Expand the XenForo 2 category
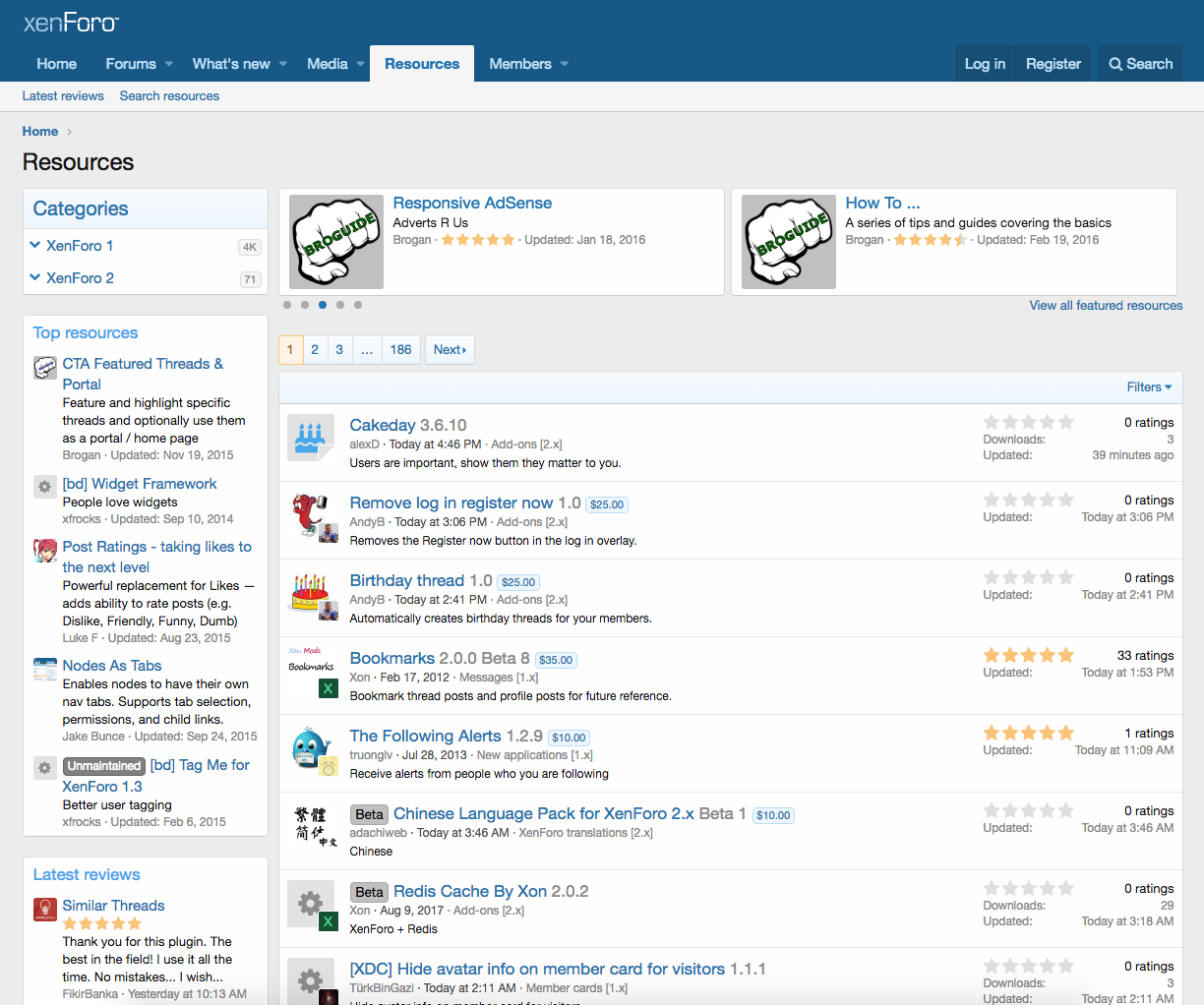 click(x=35, y=278)
